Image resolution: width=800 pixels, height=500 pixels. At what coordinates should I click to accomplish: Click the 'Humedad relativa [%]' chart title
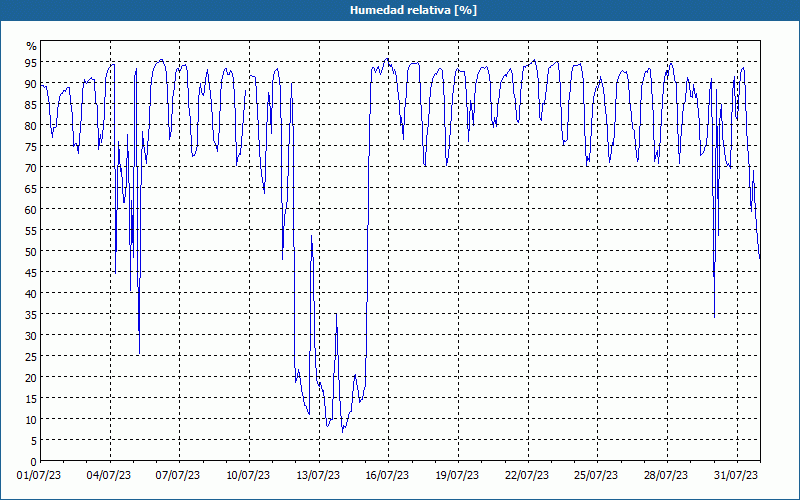point(413,10)
